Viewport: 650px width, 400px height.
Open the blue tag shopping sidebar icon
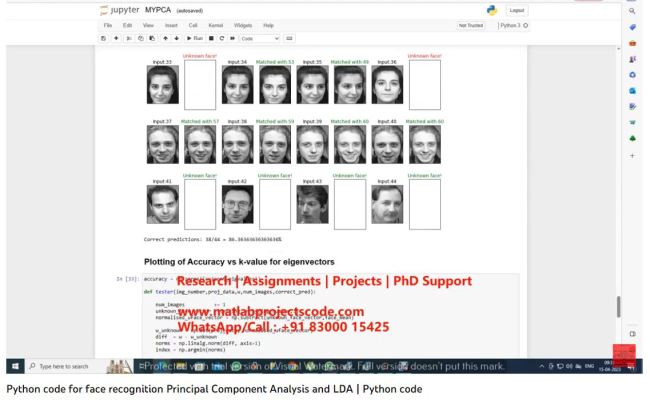[x=632, y=27]
